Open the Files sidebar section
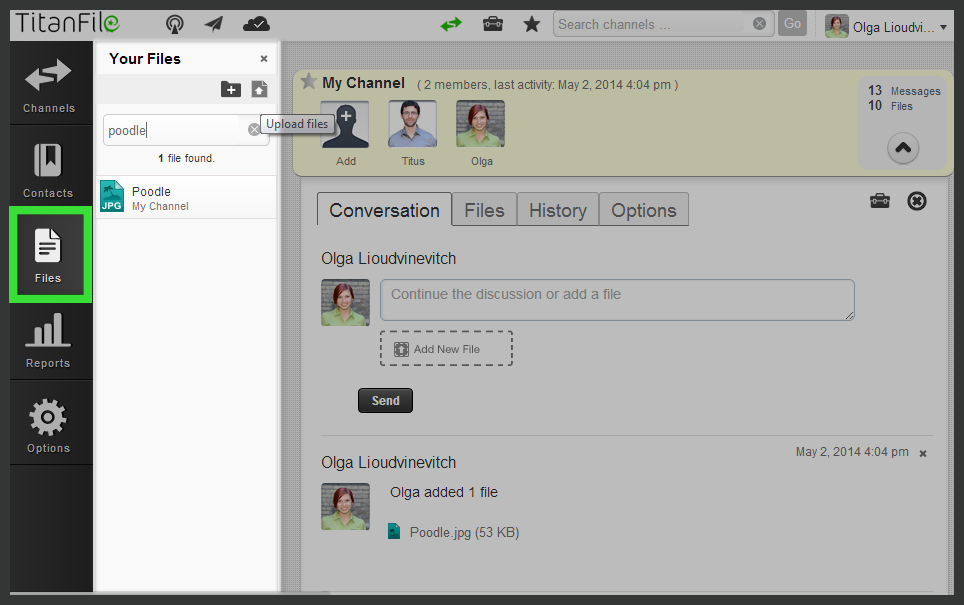The image size is (964, 605). pyautogui.click(x=49, y=255)
